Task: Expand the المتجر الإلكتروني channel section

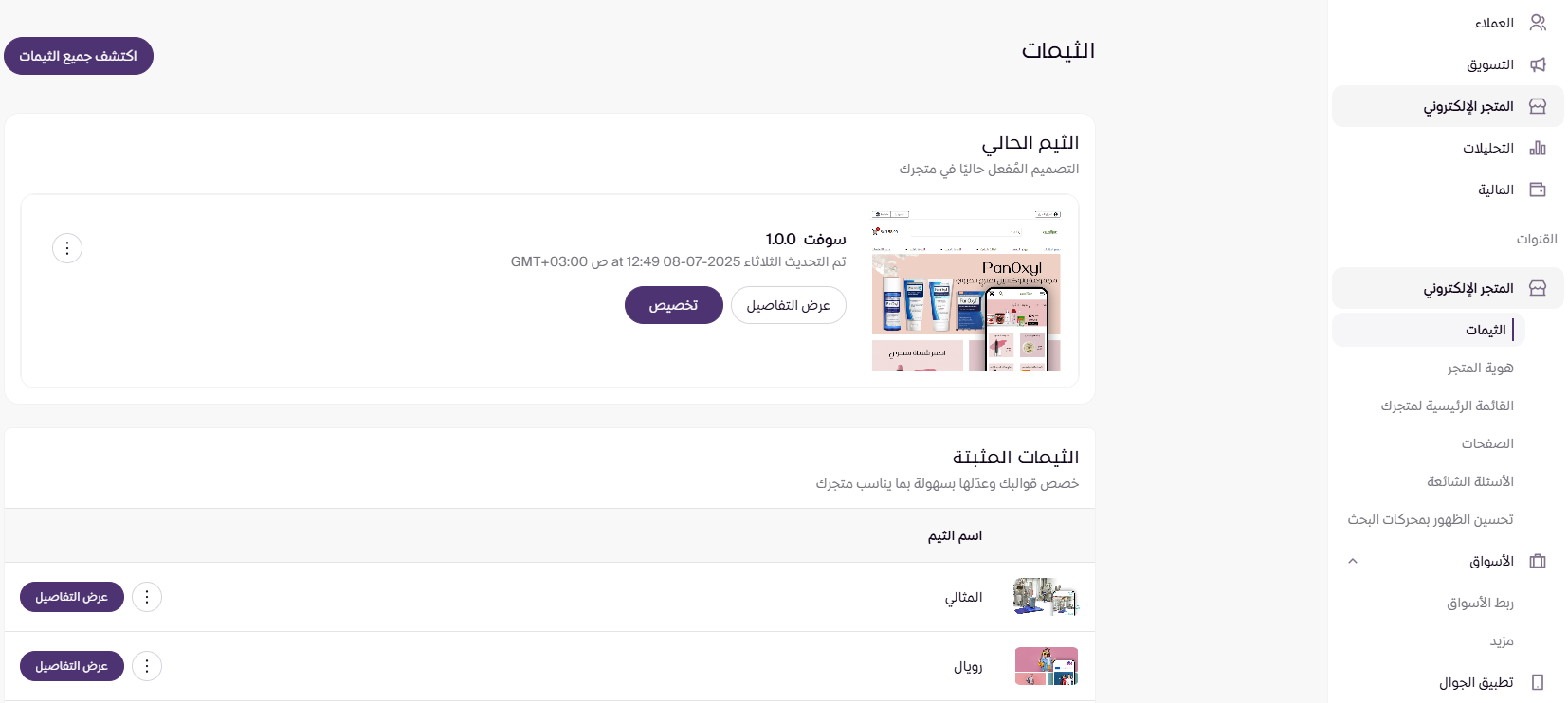Action: pyautogui.click(x=1468, y=288)
